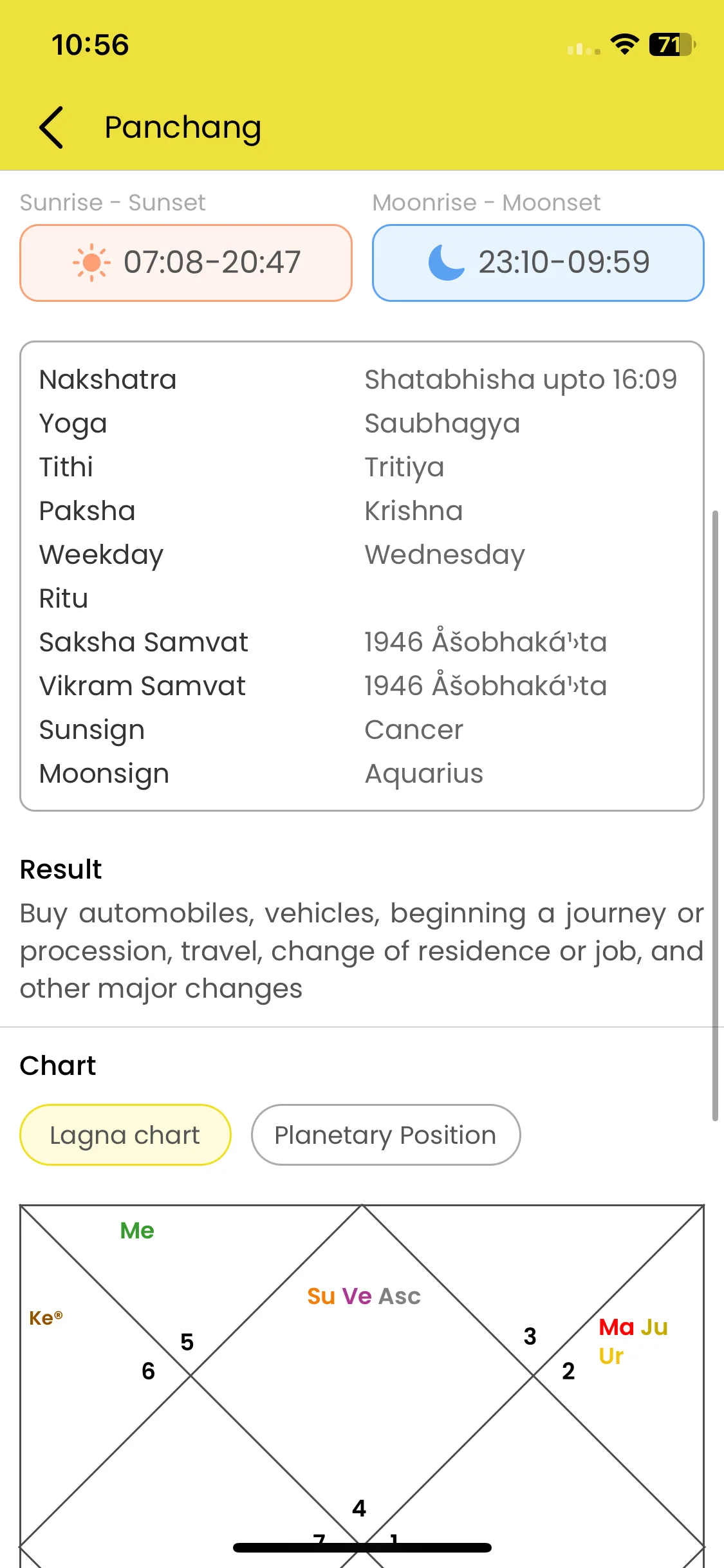724x1568 pixels.
Task: Tap the Wi-Fi status icon
Action: (x=624, y=44)
